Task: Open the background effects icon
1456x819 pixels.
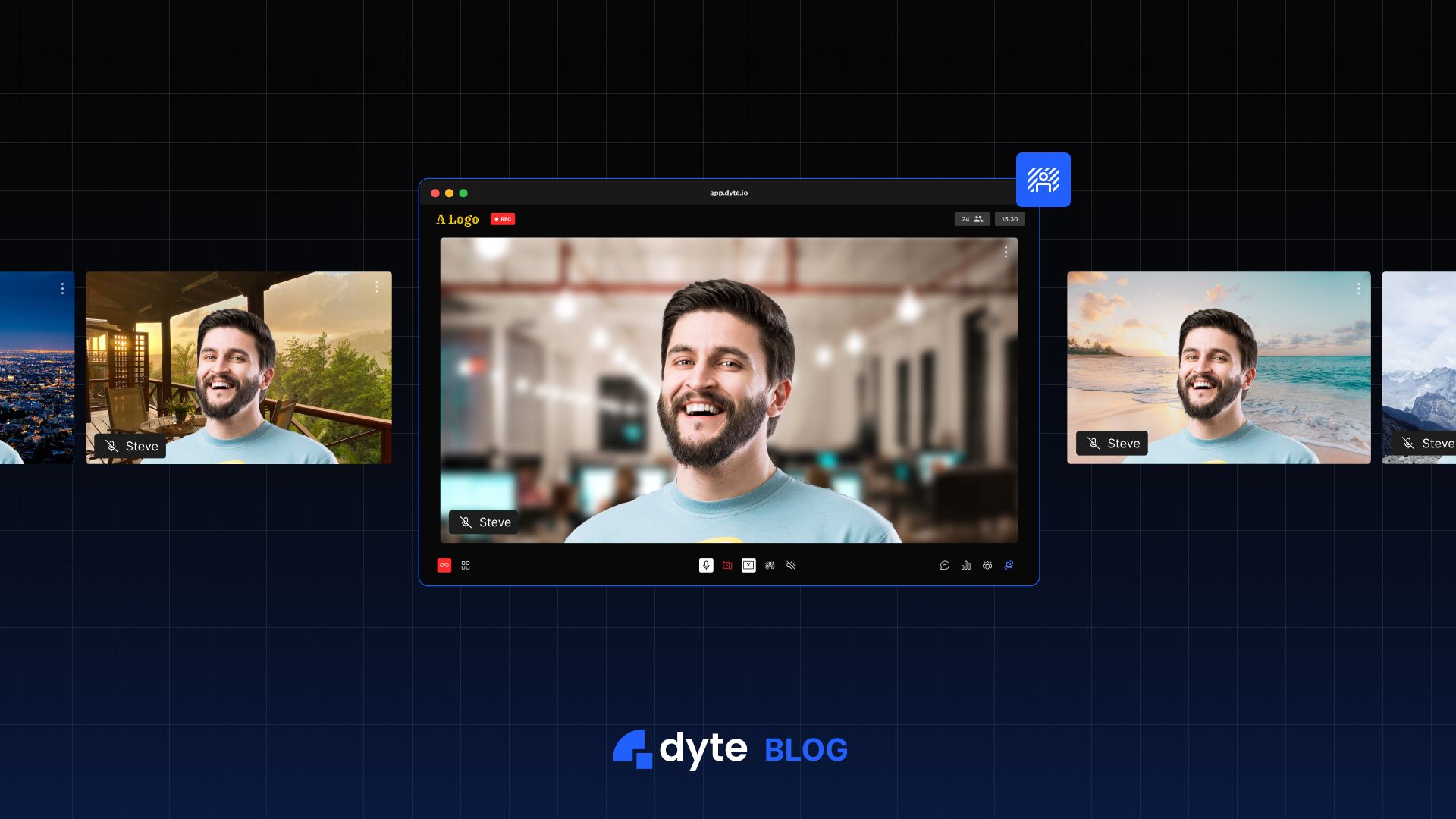Action: [770, 566]
